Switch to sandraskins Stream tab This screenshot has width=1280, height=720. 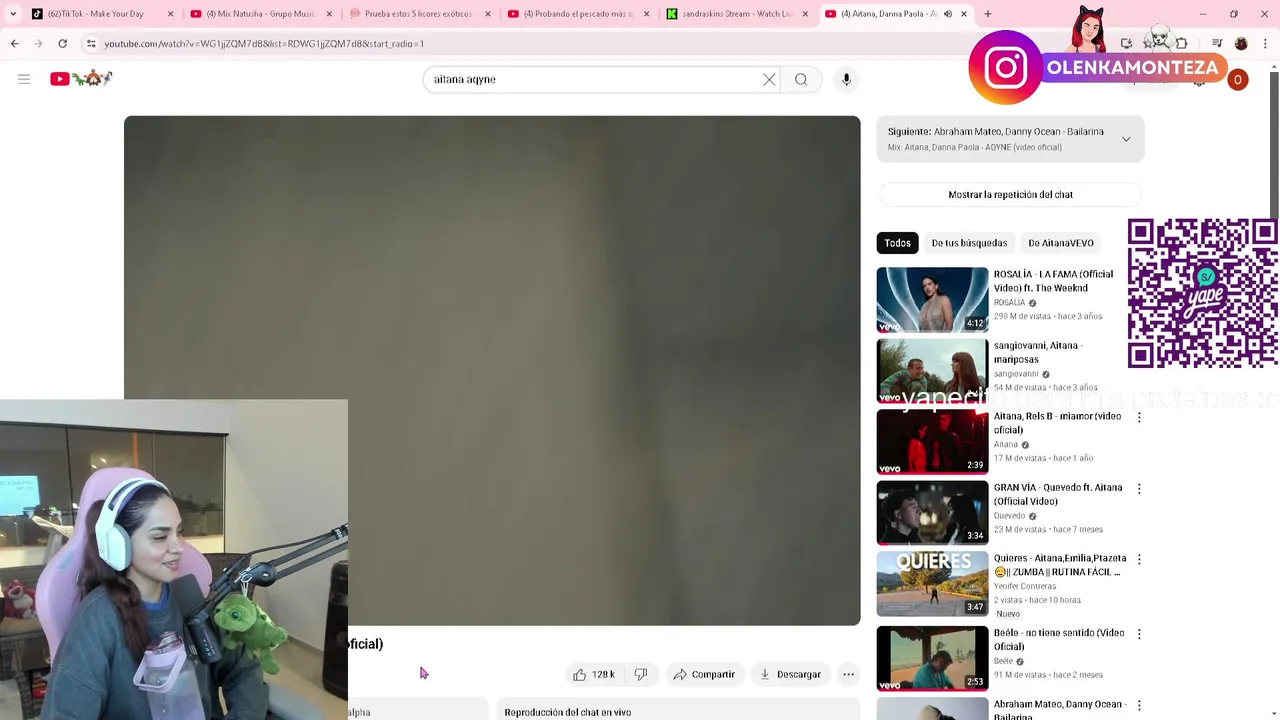point(736,14)
